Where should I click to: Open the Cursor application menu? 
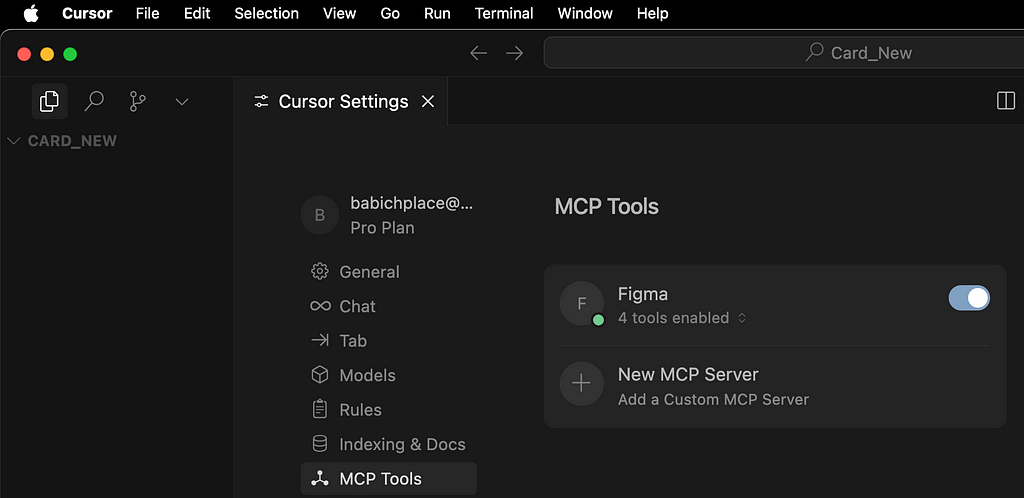point(87,14)
